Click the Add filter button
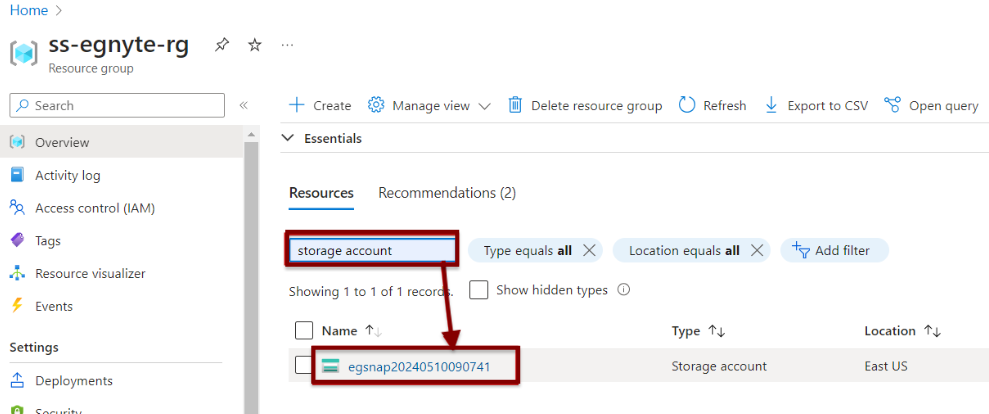Viewport: 989px width, 414px height. point(834,251)
